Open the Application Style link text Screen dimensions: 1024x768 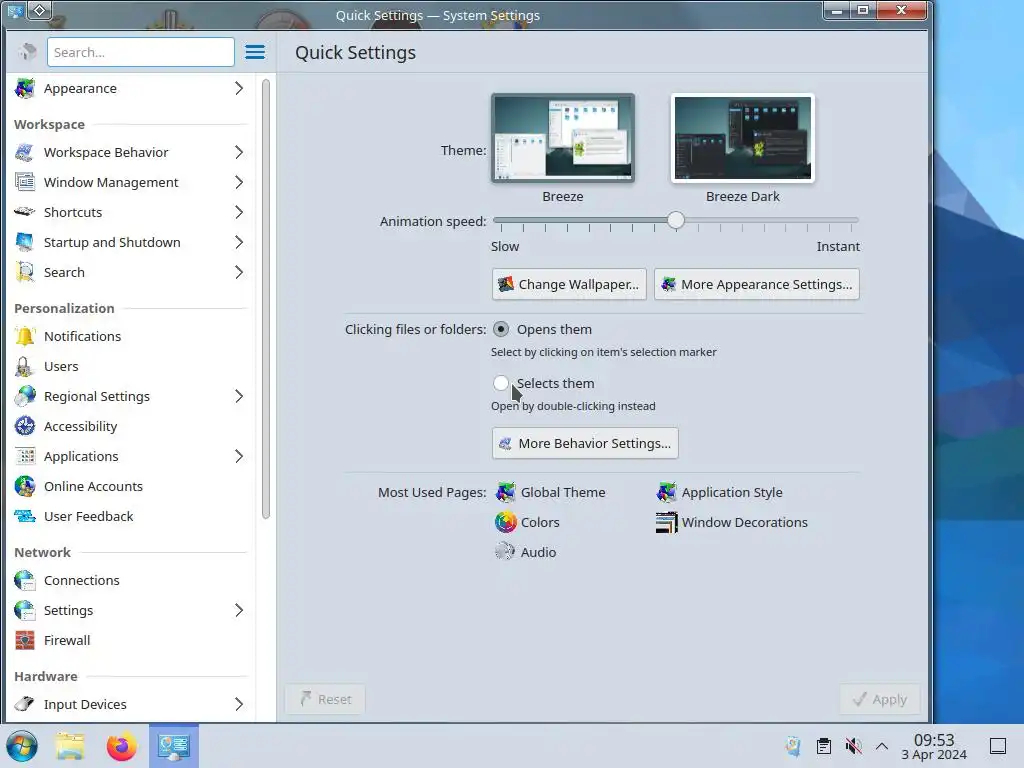732,492
